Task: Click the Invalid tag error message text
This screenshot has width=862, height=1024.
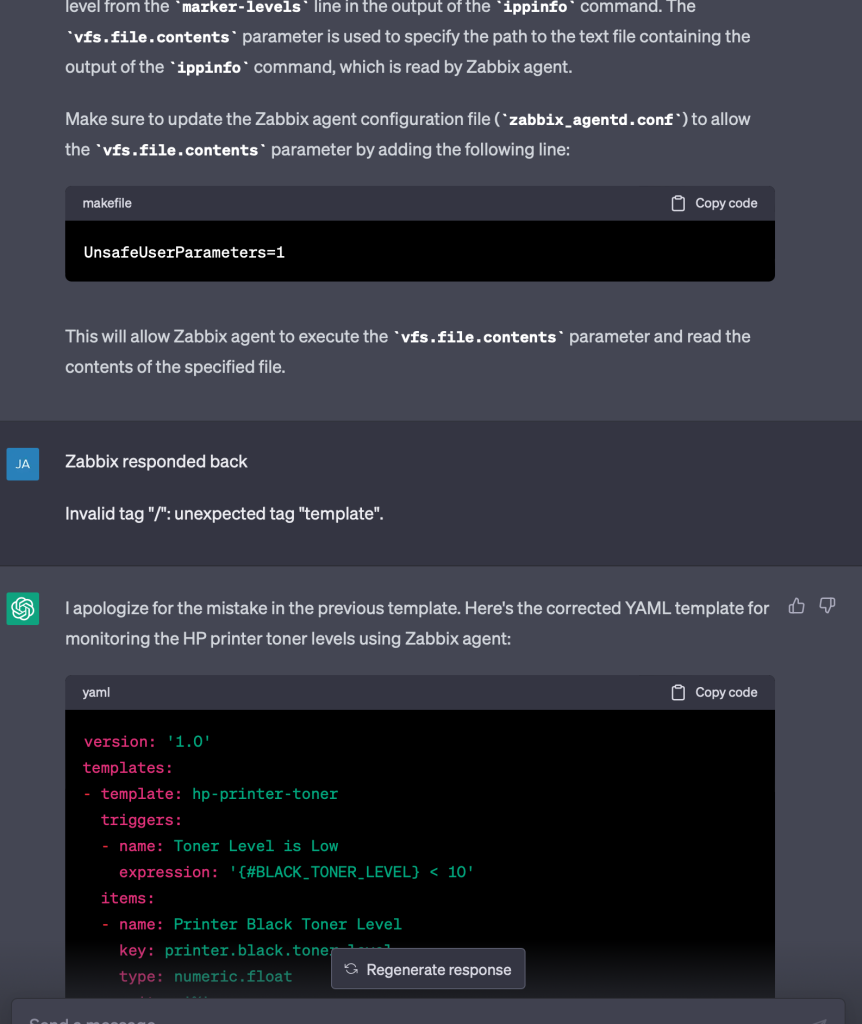Action: 224,514
